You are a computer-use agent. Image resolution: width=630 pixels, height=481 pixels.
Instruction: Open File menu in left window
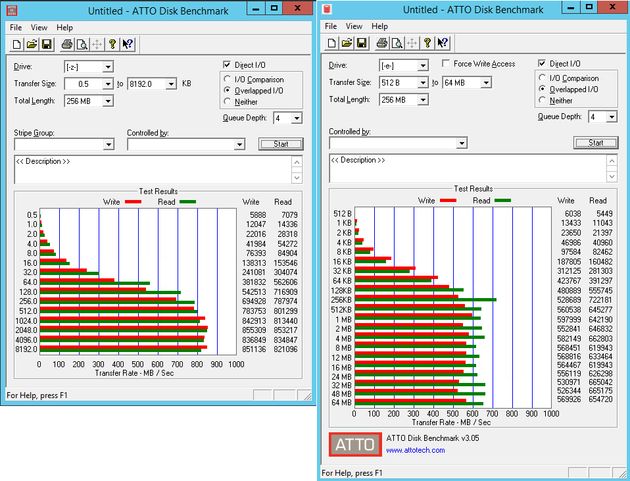pyautogui.click(x=16, y=27)
